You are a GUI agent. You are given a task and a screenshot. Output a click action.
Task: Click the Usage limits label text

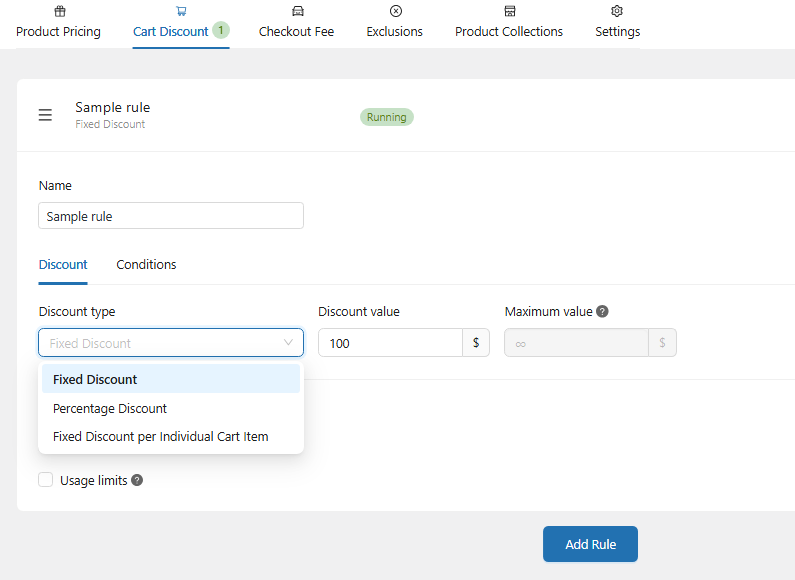coord(94,481)
